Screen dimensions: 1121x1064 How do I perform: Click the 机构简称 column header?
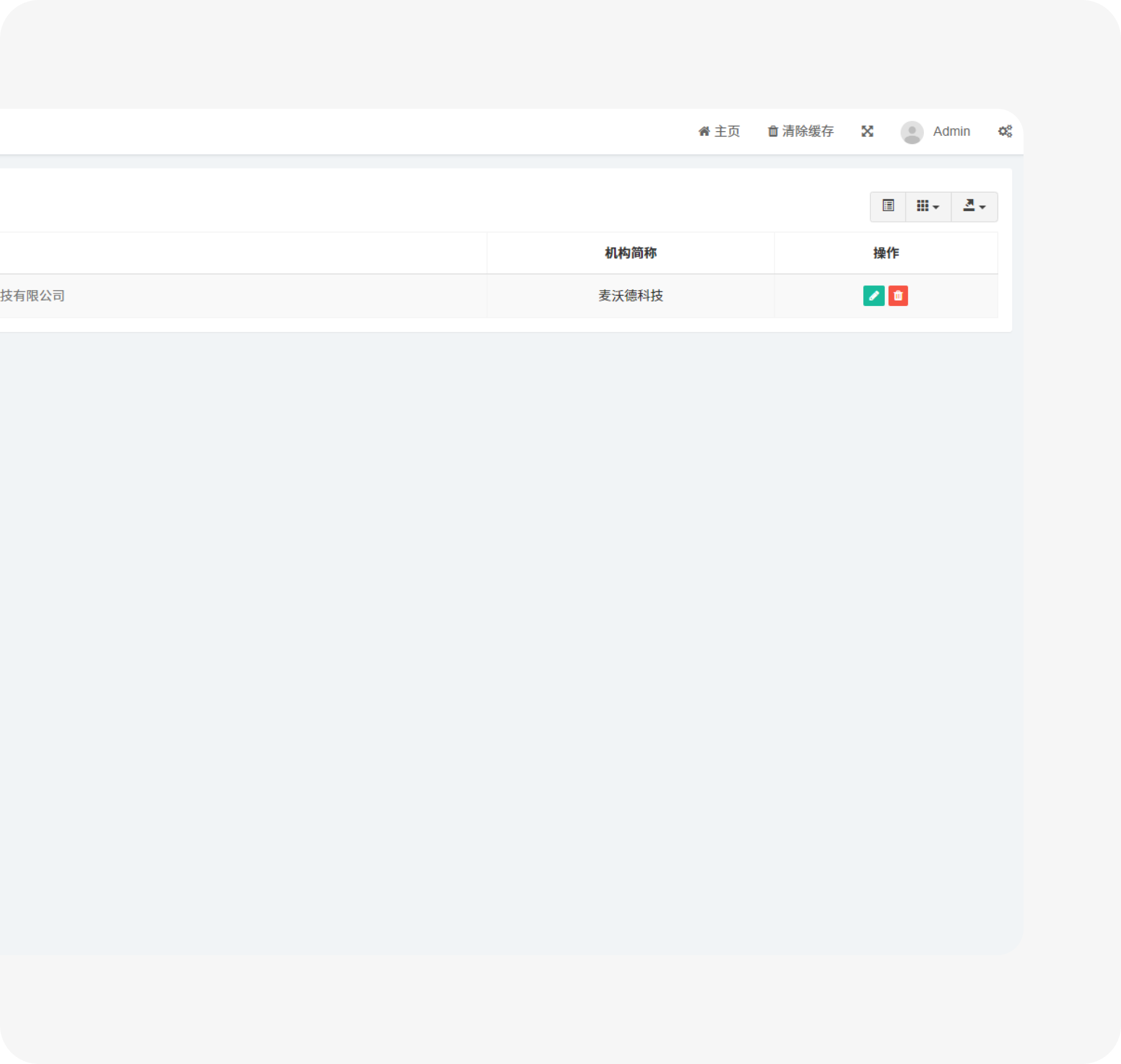(x=630, y=253)
